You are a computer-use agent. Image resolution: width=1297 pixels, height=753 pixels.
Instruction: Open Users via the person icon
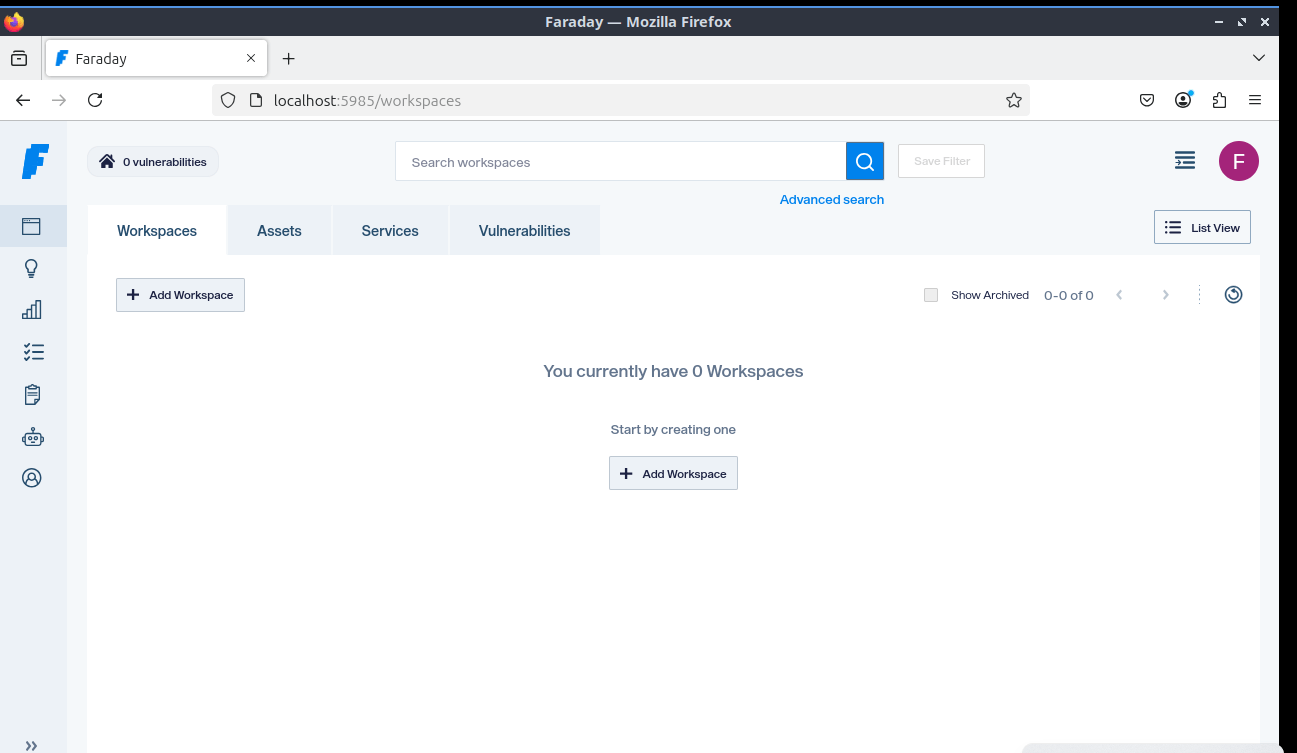coord(32,478)
